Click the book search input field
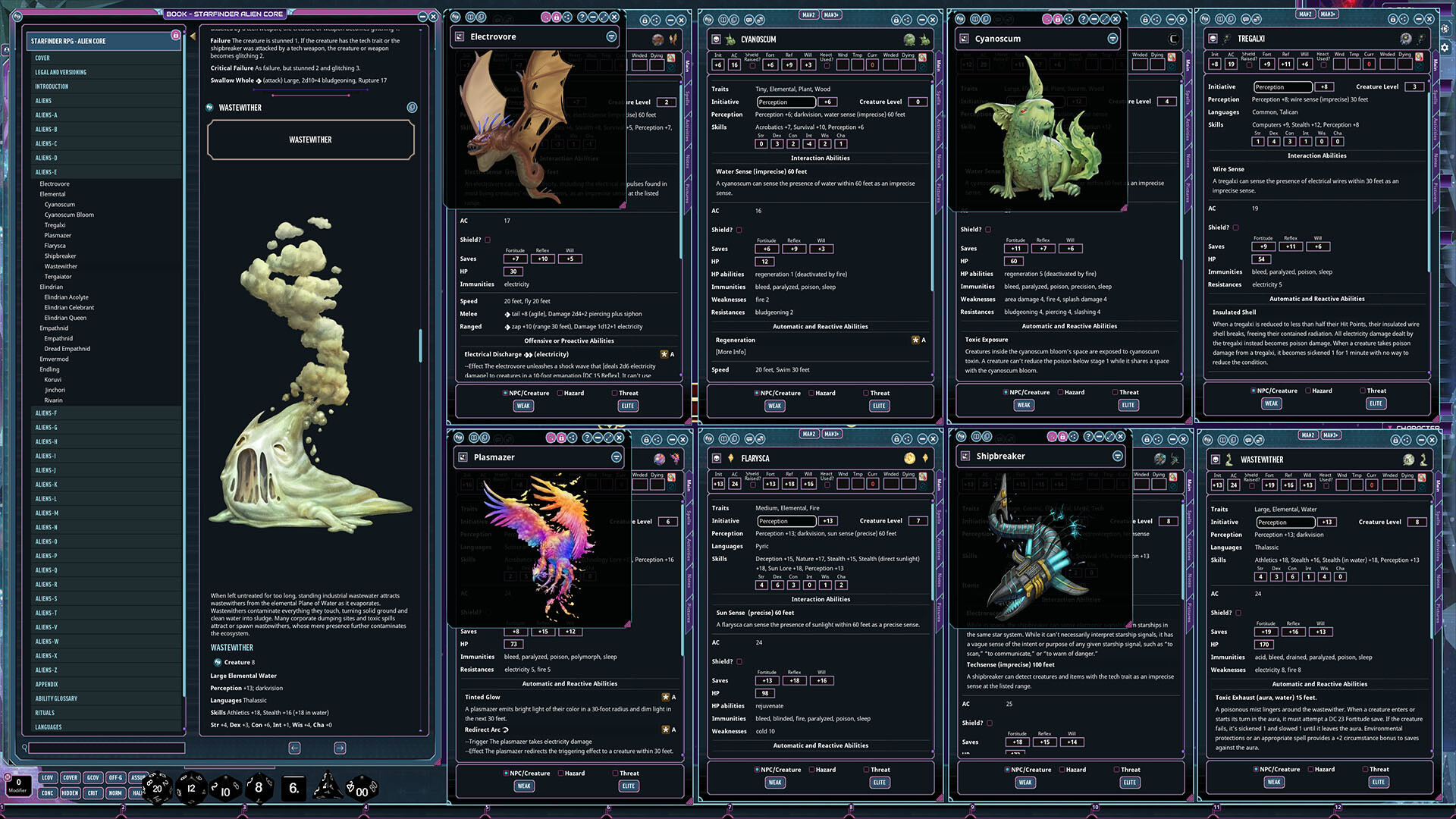This screenshot has width=1456, height=819. pos(106,748)
